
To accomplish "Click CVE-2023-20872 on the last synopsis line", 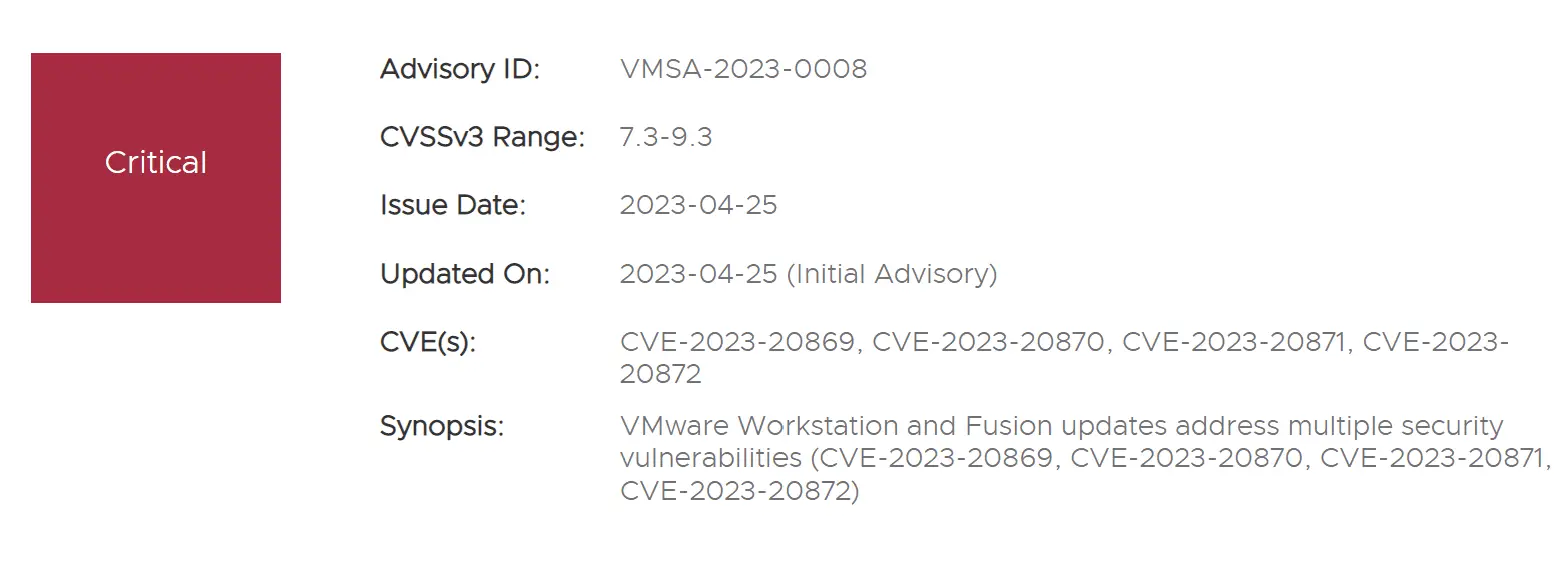I will (735, 492).
